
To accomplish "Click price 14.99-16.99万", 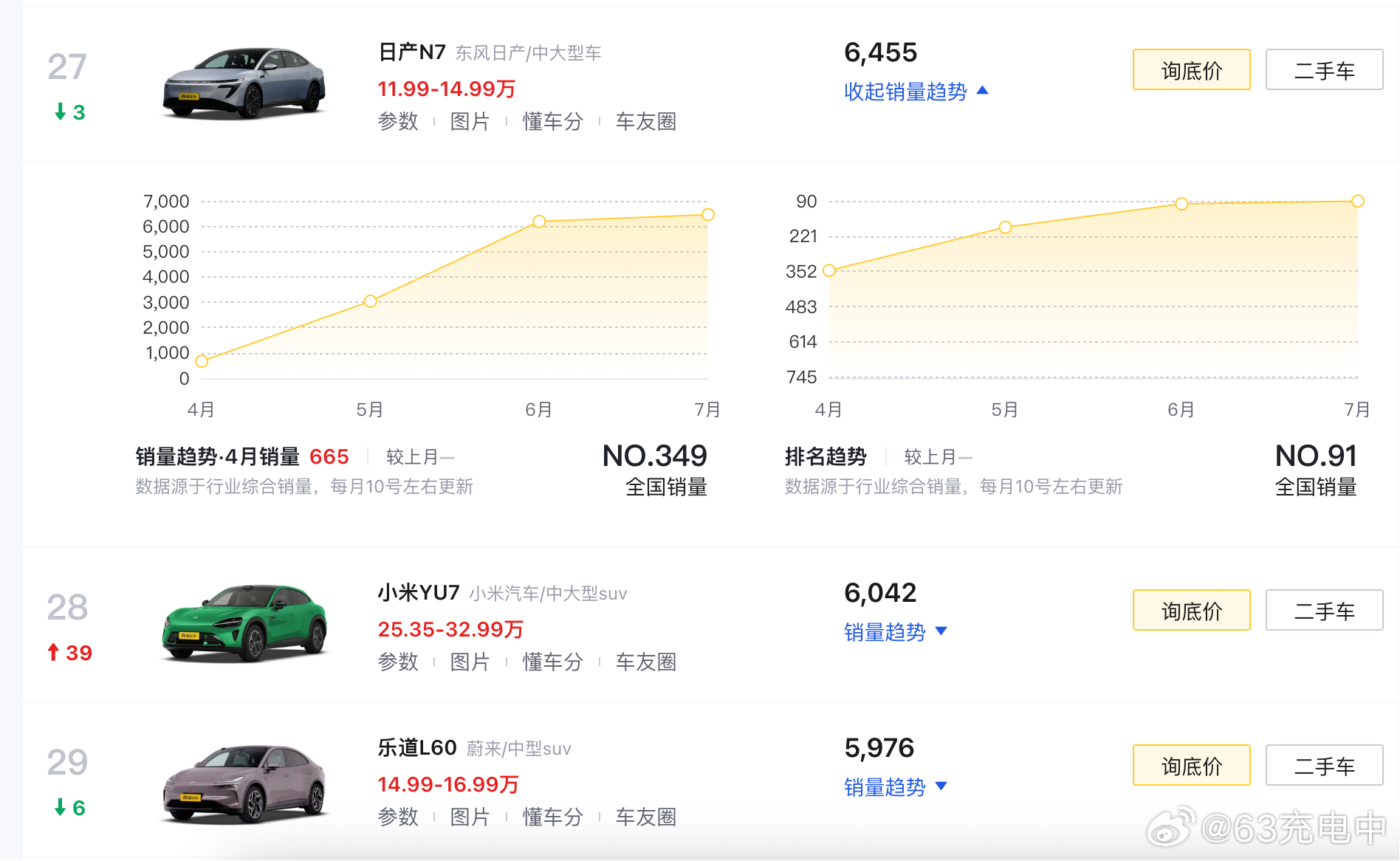I will click(x=448, y=785).
